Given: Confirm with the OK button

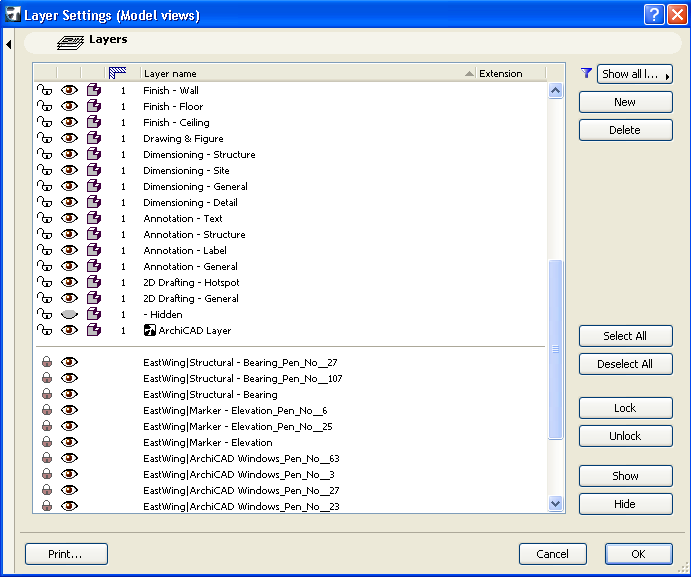Looking at the screenshot, I should tap(639, 554).
